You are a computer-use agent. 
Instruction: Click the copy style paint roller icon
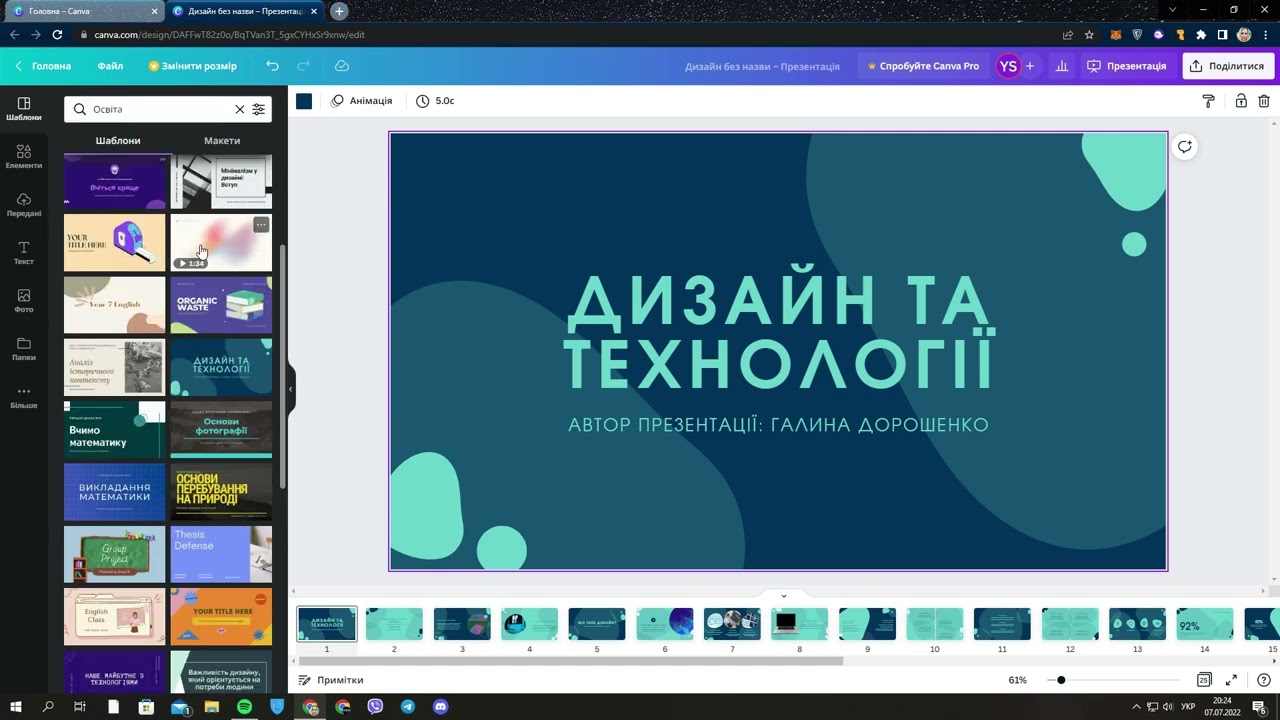pyautogui.click(x=1208, y=101)
